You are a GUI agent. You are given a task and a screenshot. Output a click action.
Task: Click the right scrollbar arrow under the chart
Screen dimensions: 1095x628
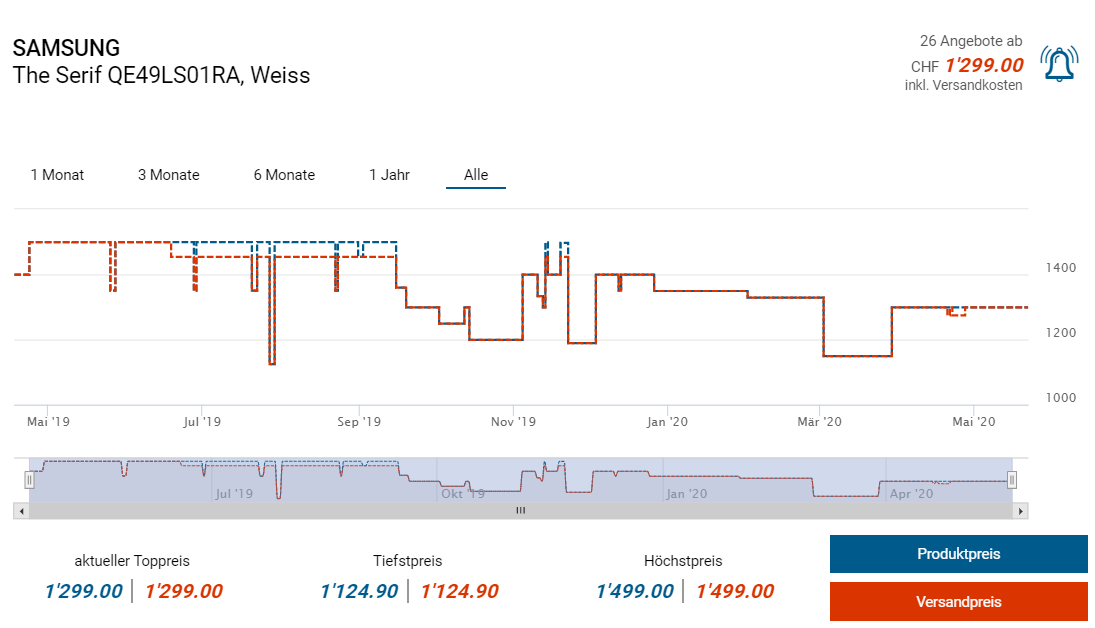tap(1020, 511)
